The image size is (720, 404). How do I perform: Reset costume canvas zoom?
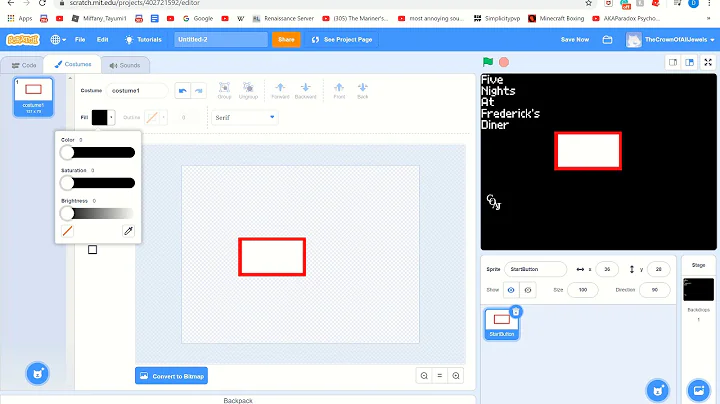439,376
